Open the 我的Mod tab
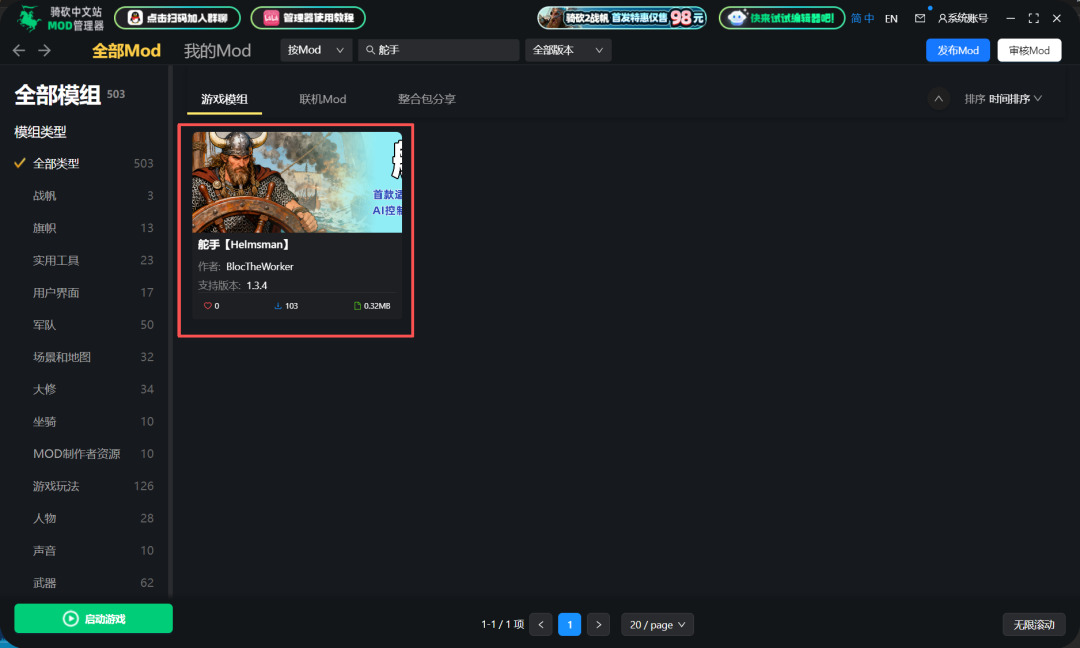 coord(217,50)
